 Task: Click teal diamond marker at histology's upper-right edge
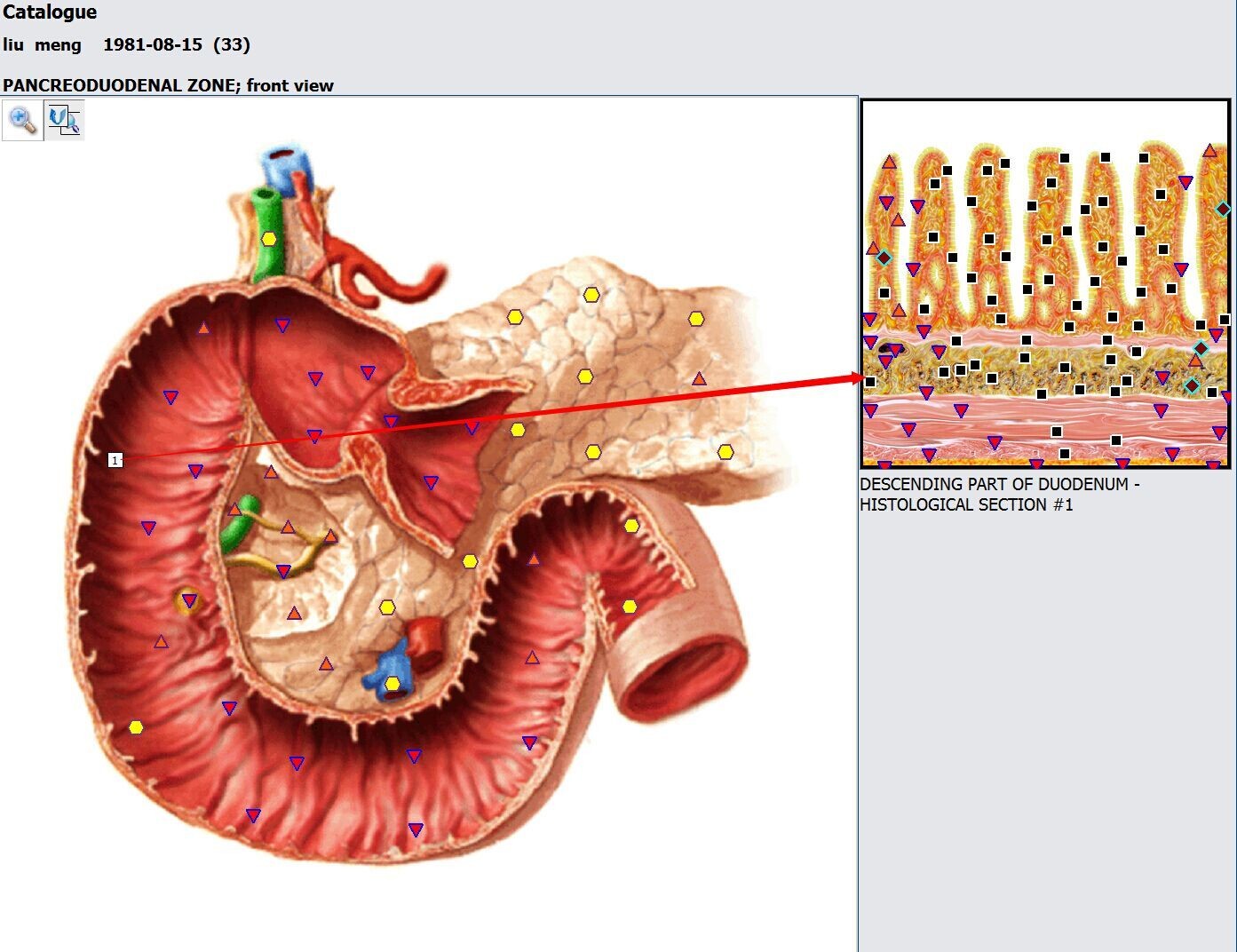click(1223, 210)
